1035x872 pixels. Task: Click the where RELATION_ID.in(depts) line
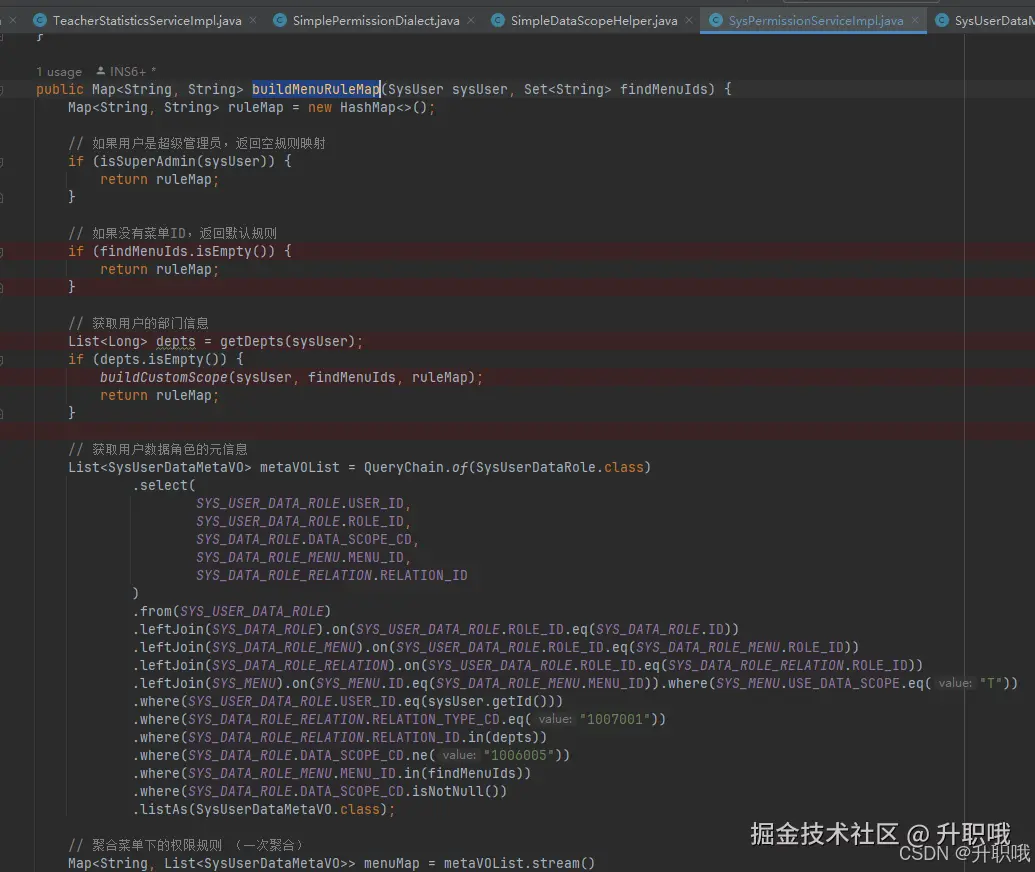(340, 737)
